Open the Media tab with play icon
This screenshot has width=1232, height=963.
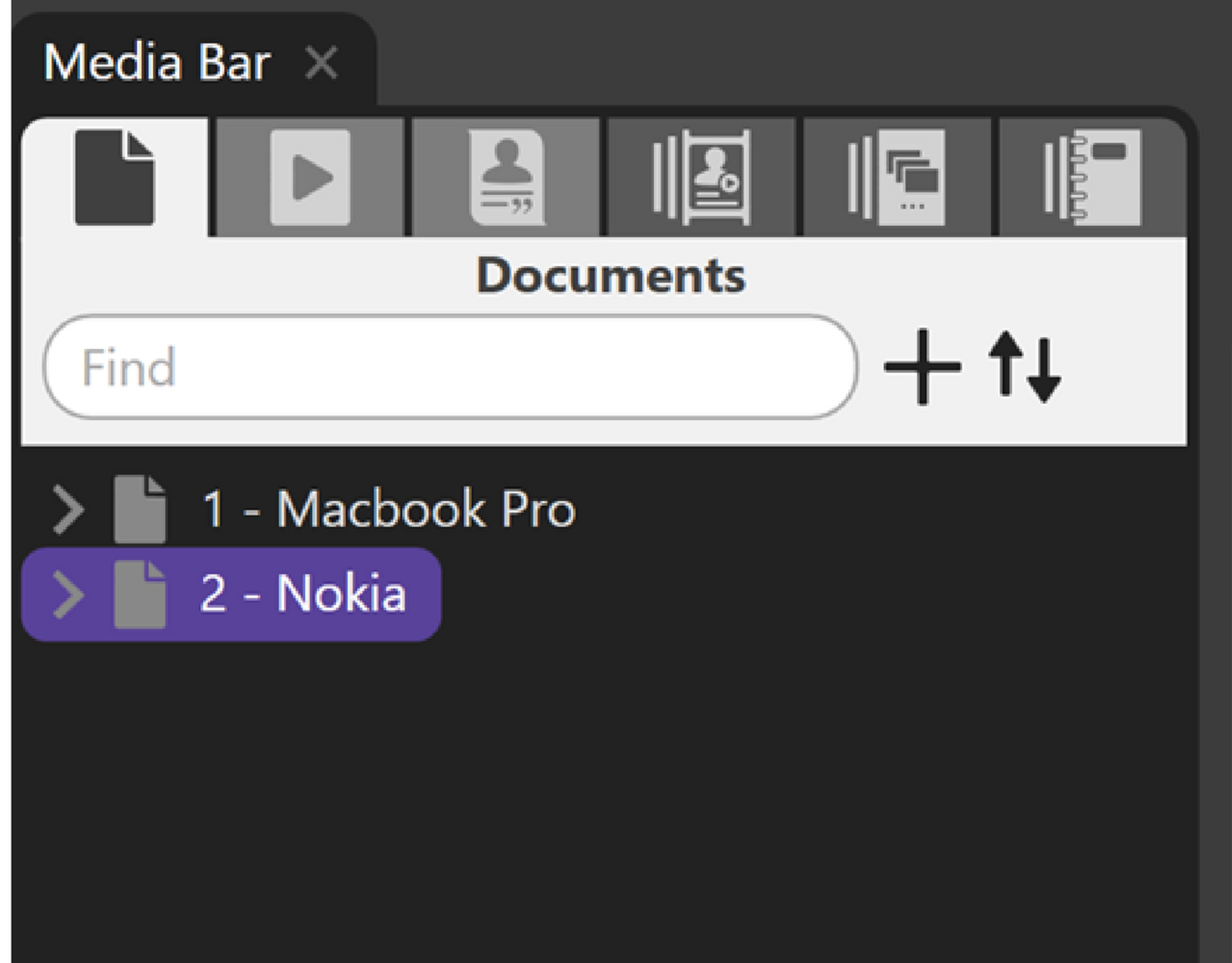310,177
